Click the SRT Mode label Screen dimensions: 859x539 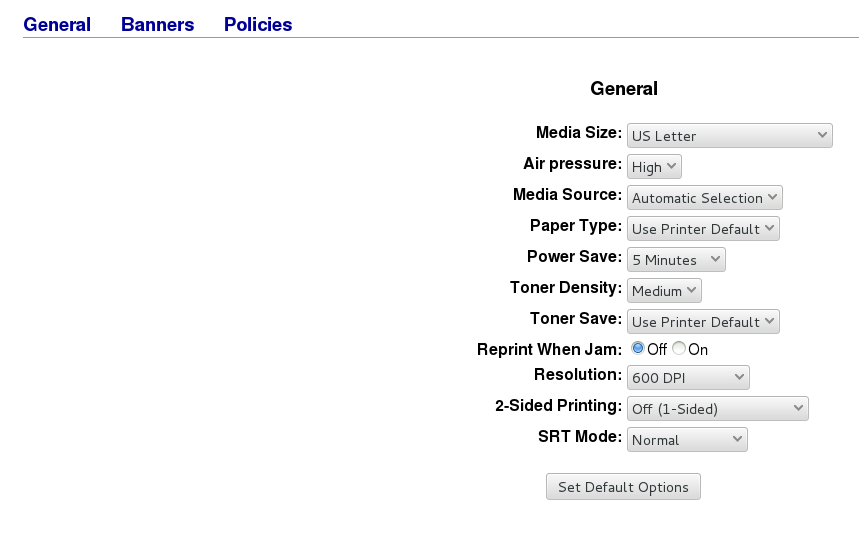pyautogui.click(x=579, y=437)
